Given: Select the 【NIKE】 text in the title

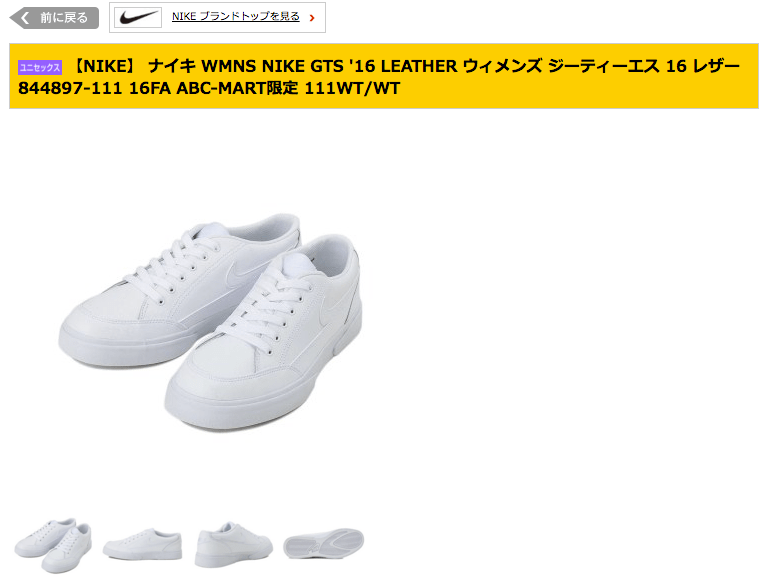Looking at the screenshot, I should click(x=105, y=66).
